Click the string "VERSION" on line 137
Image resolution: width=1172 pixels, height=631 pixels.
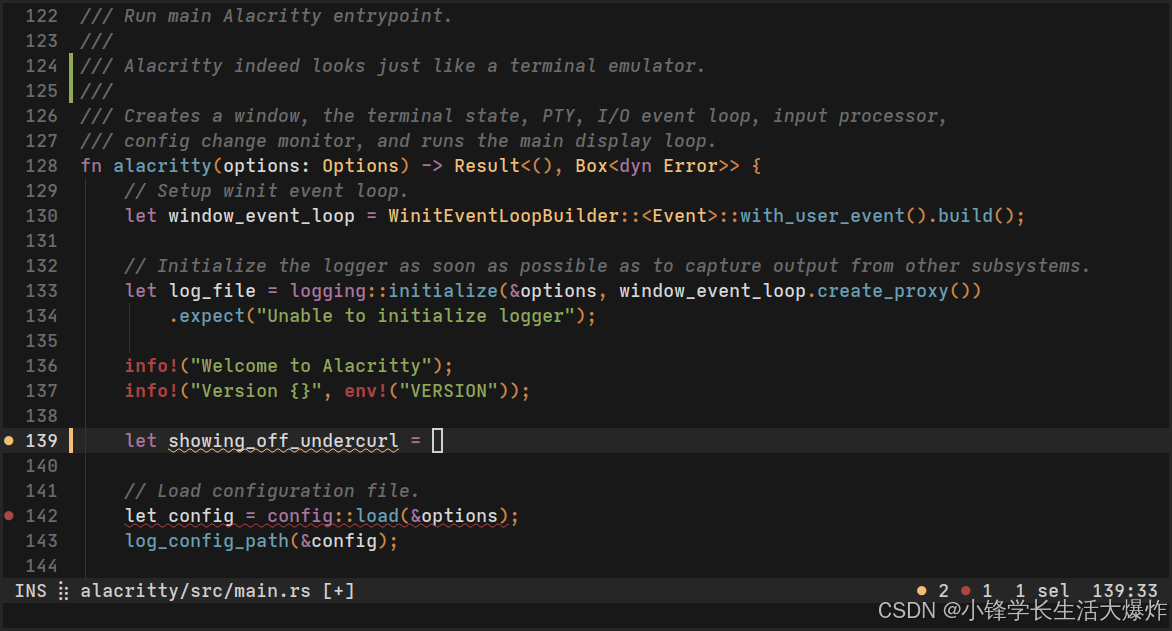(449, 391)
